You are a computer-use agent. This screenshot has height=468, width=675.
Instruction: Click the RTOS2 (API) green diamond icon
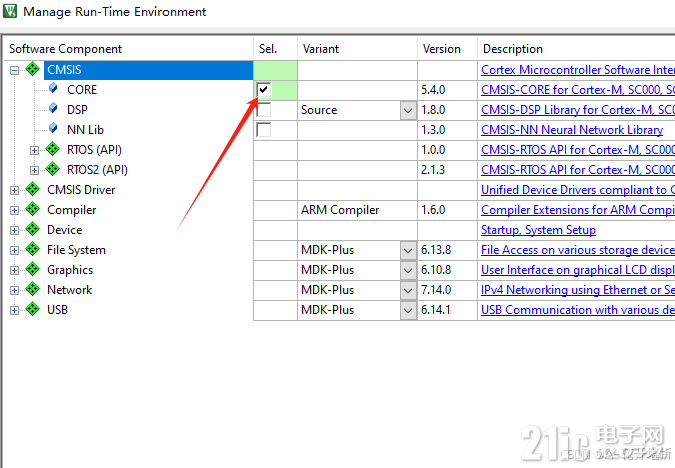click(53, 169)
